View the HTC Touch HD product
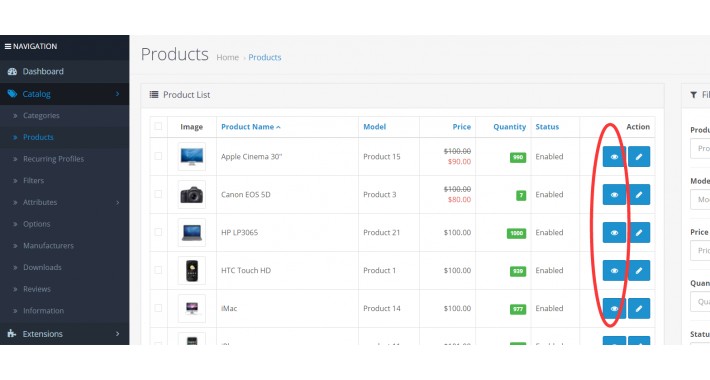 pyautogui.click(x=614, y=270)
